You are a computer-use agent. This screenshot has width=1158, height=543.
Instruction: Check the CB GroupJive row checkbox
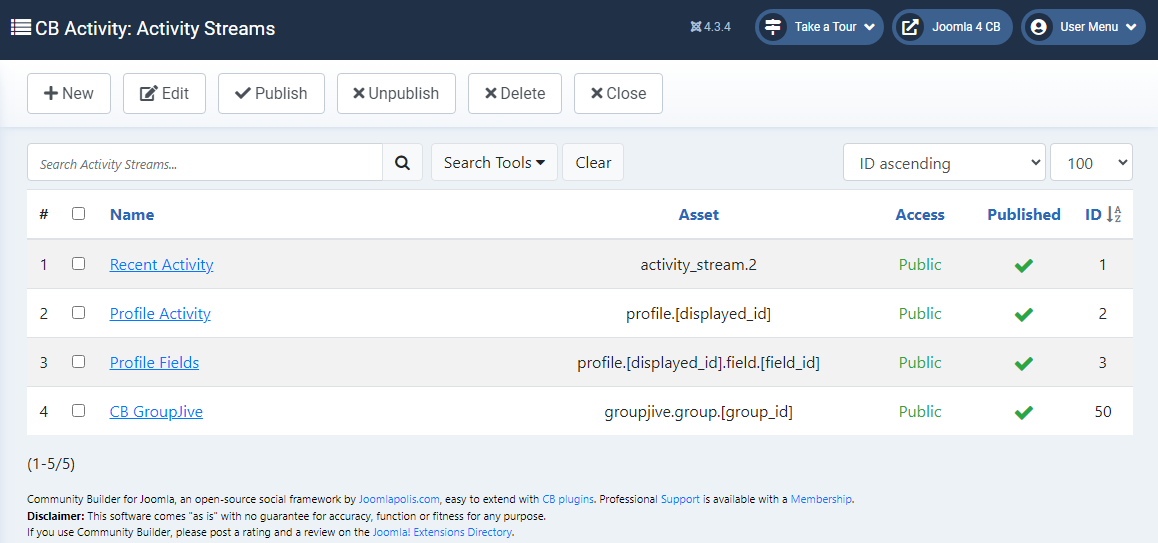tap(78, 411)
